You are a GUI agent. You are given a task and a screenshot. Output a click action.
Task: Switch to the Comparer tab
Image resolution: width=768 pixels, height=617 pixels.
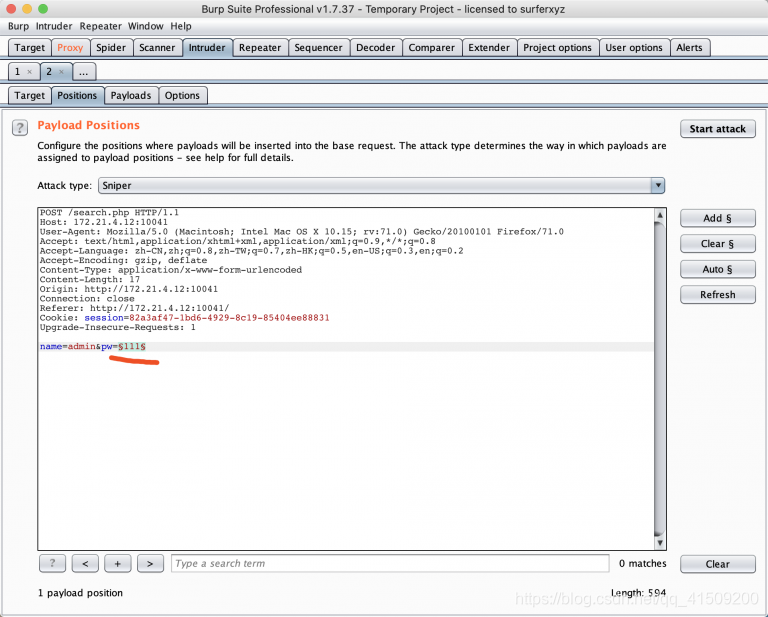(x=432, y=47)
